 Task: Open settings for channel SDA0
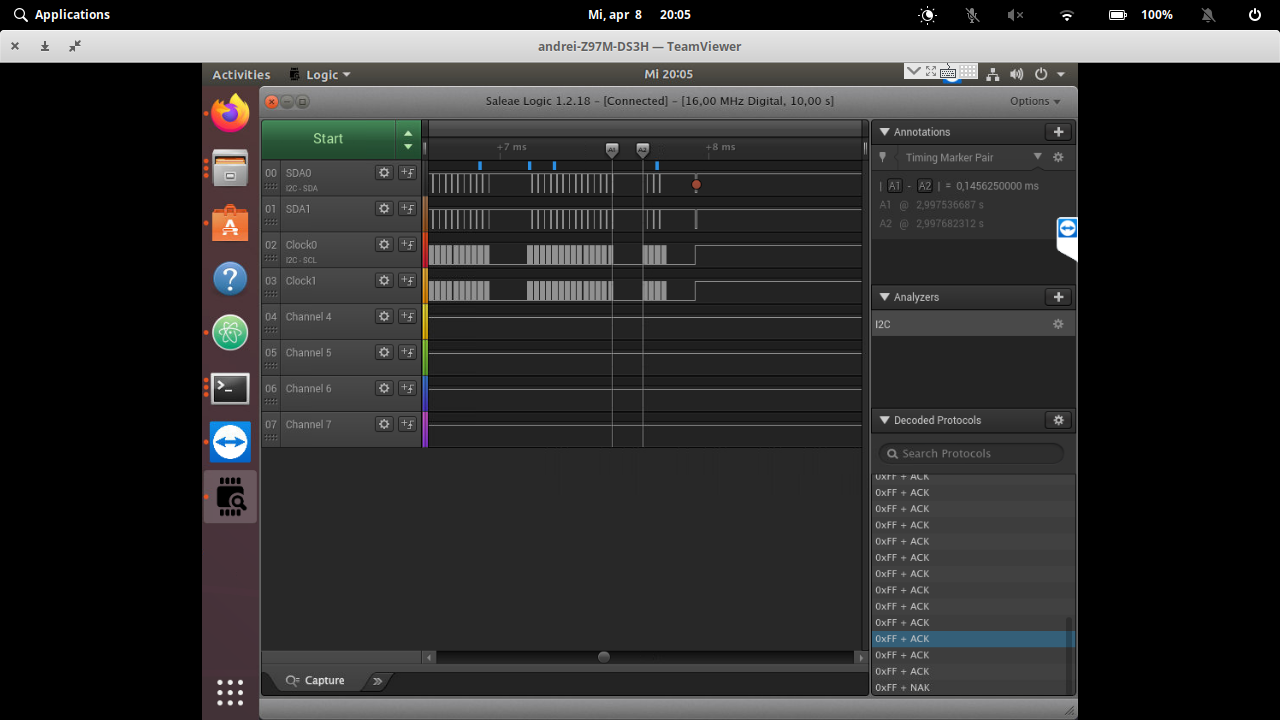point(383,172)
